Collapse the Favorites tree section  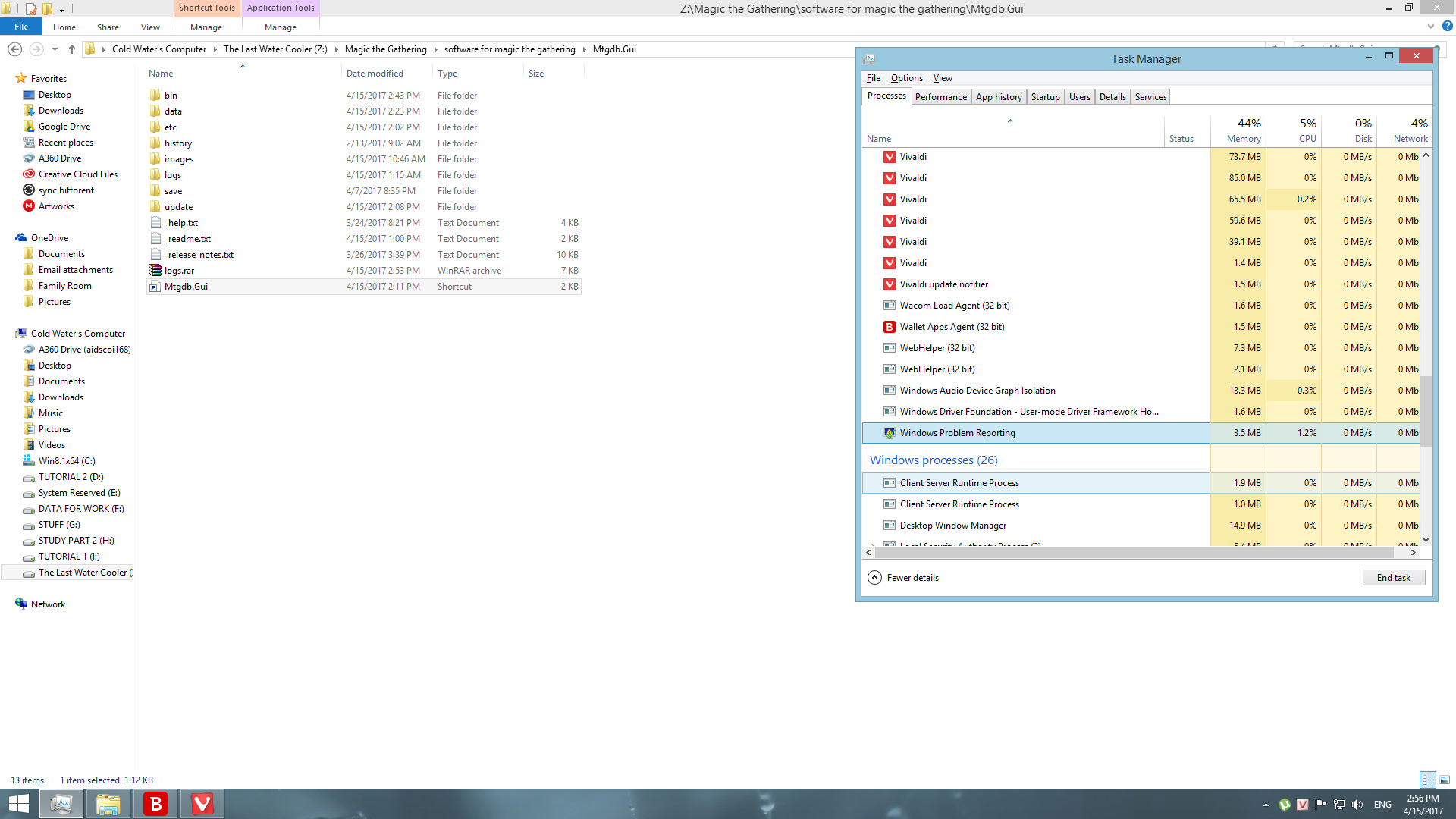pyautogui.click(x=9, y=79)
